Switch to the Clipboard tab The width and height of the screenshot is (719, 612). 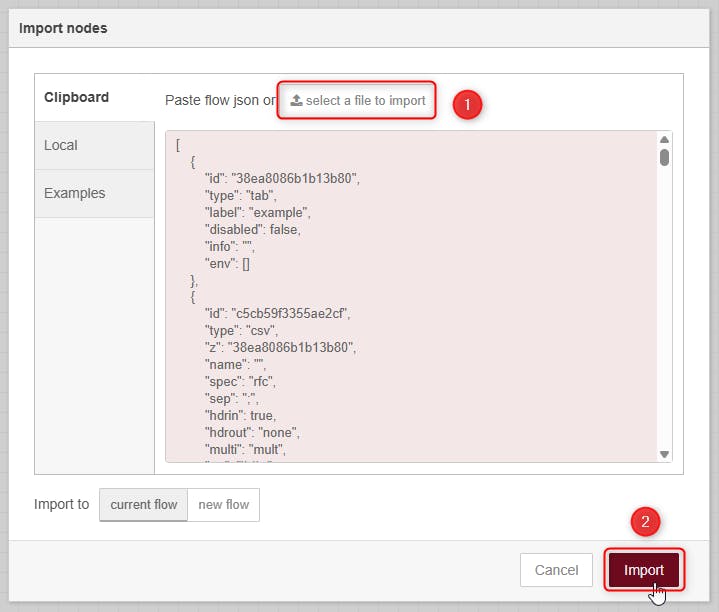click(x=76, y=97)
